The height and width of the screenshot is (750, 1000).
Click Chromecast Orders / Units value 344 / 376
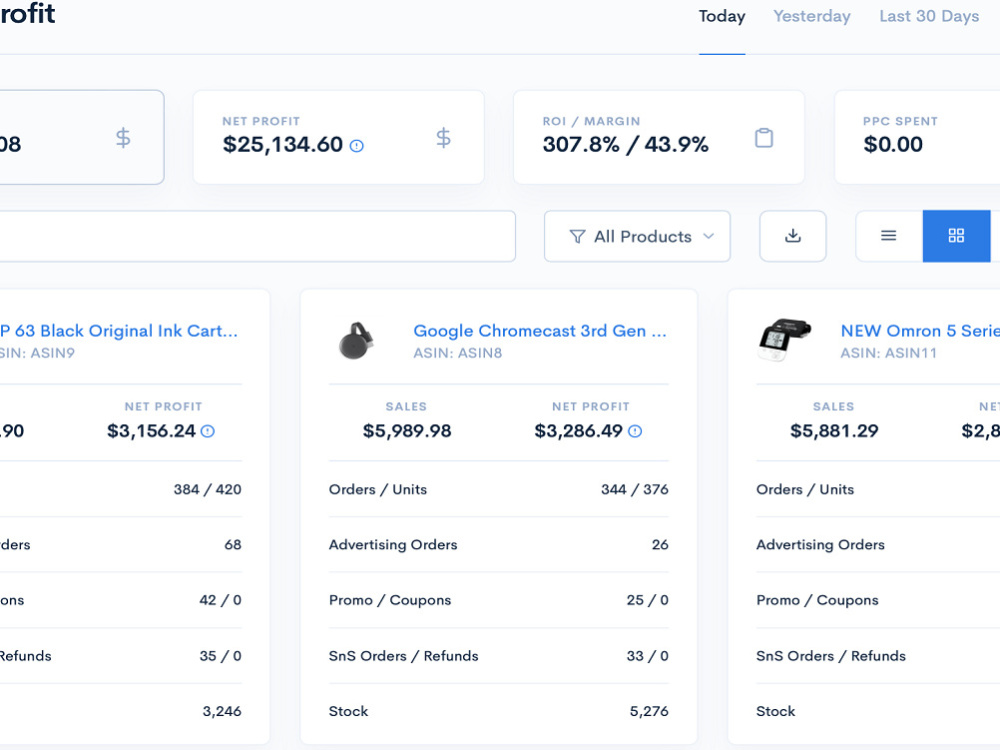635,489
